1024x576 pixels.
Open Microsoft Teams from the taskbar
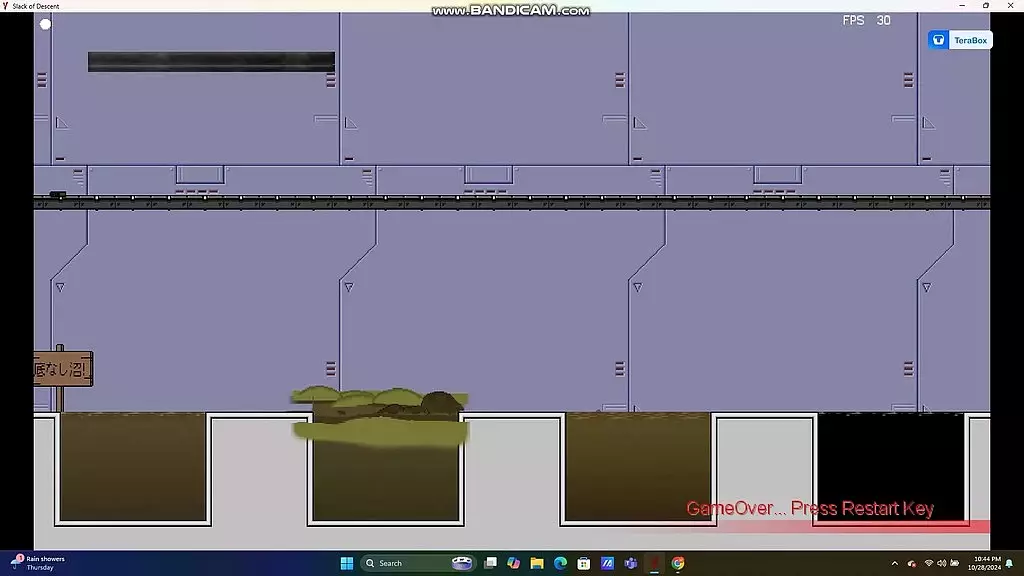pyautogui.click(x=631, y=563)
